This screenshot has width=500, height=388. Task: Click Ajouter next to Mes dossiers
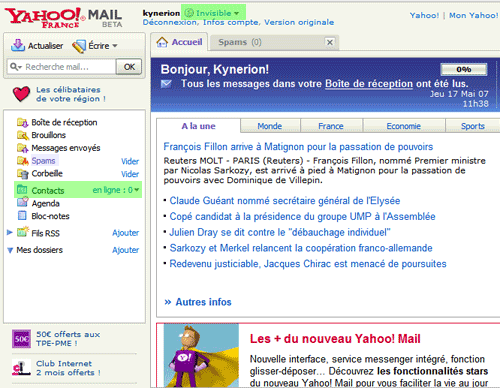[126, 250]
